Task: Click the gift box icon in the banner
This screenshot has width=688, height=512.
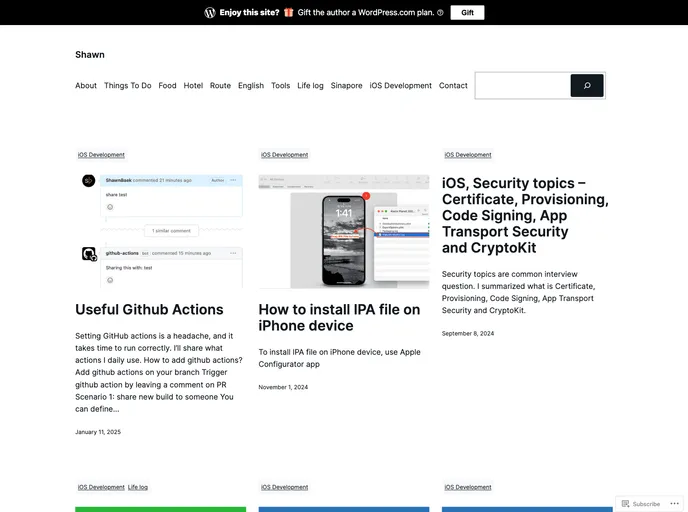Action: tap(288, 12)
